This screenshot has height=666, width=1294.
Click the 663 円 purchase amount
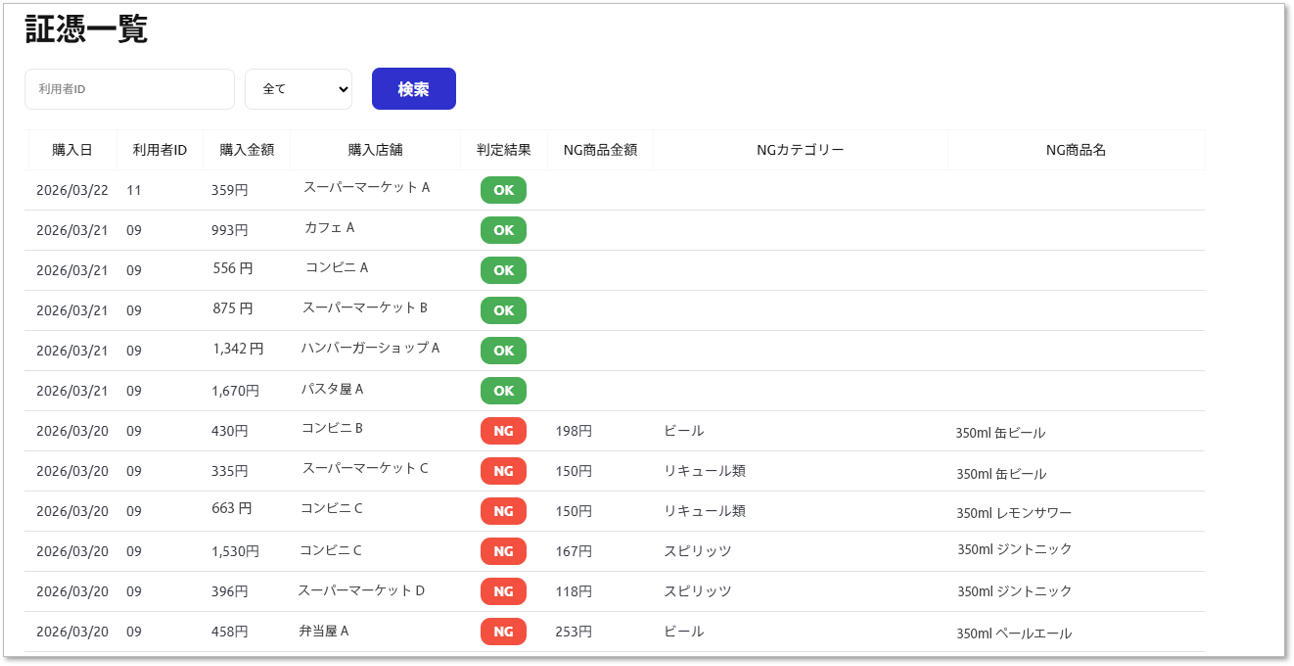pos(232,508)
